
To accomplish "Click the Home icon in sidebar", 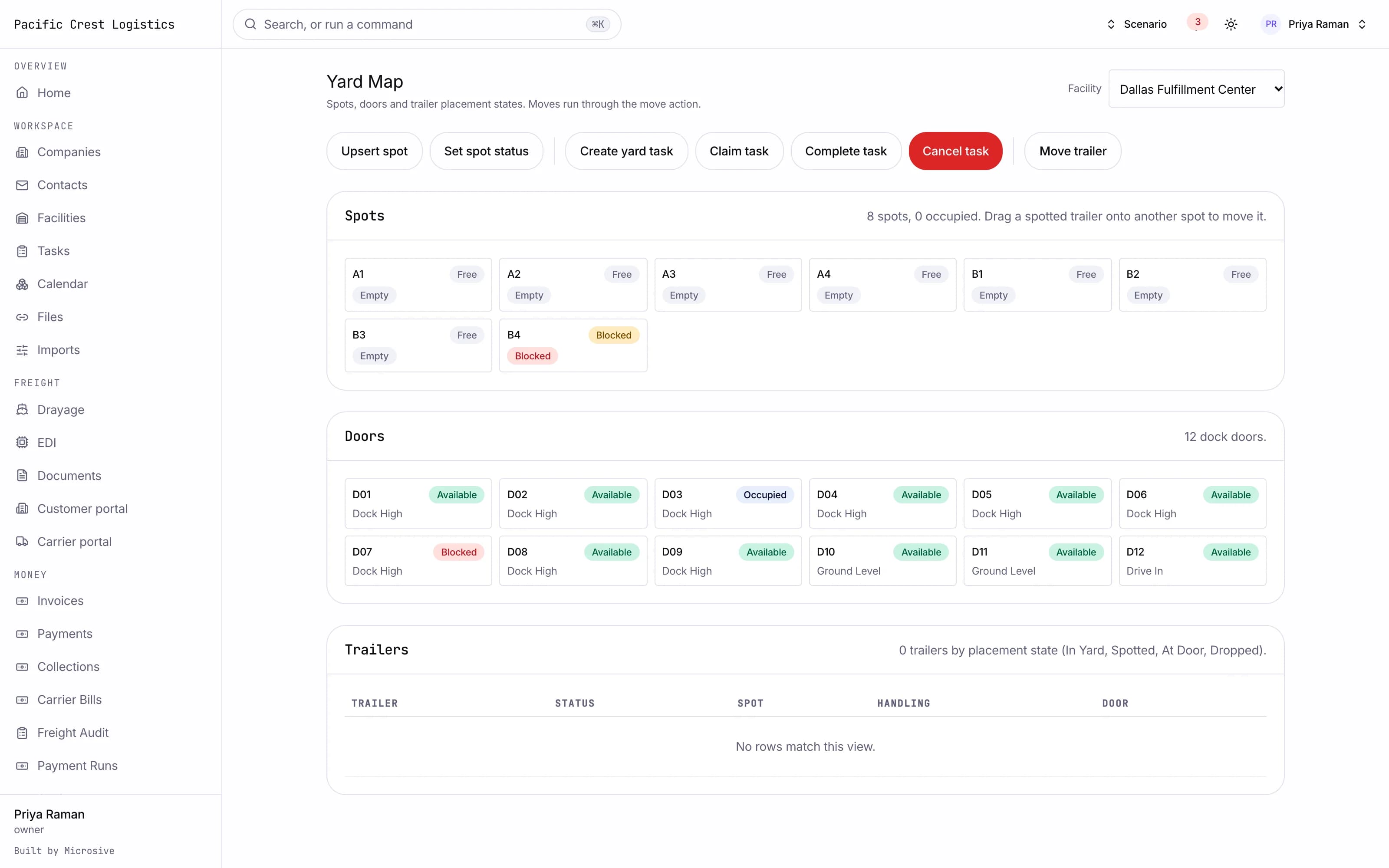I will coord(22,92).
